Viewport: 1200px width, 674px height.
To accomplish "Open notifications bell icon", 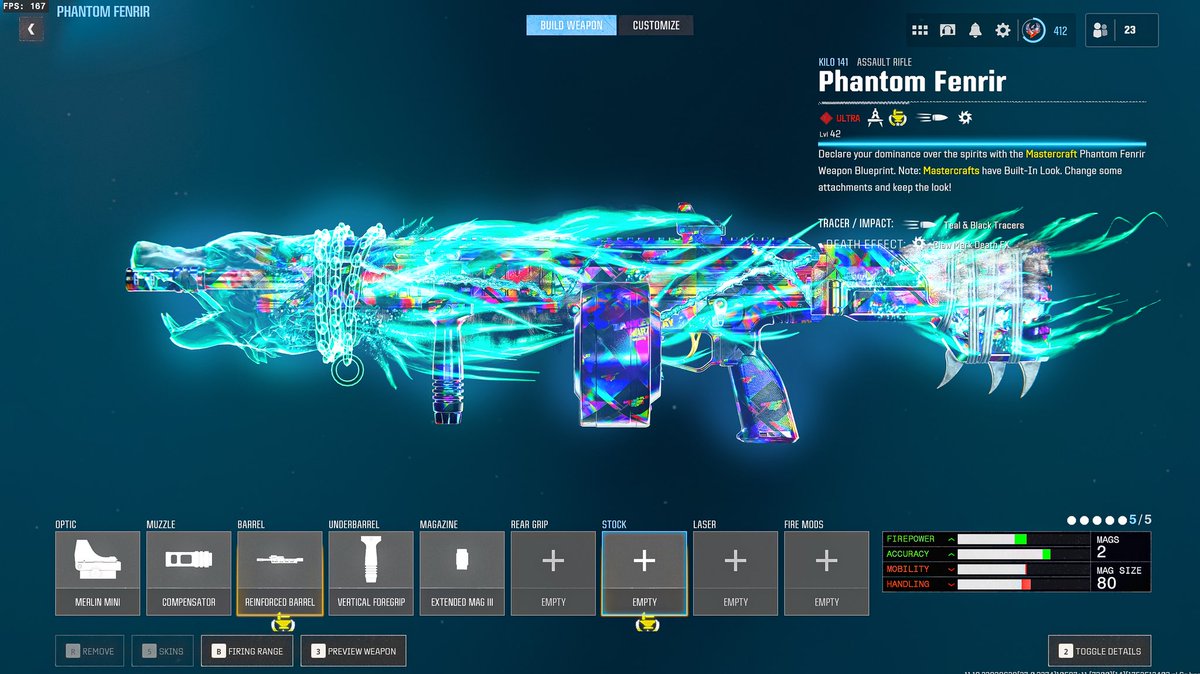I will (975, 31).
